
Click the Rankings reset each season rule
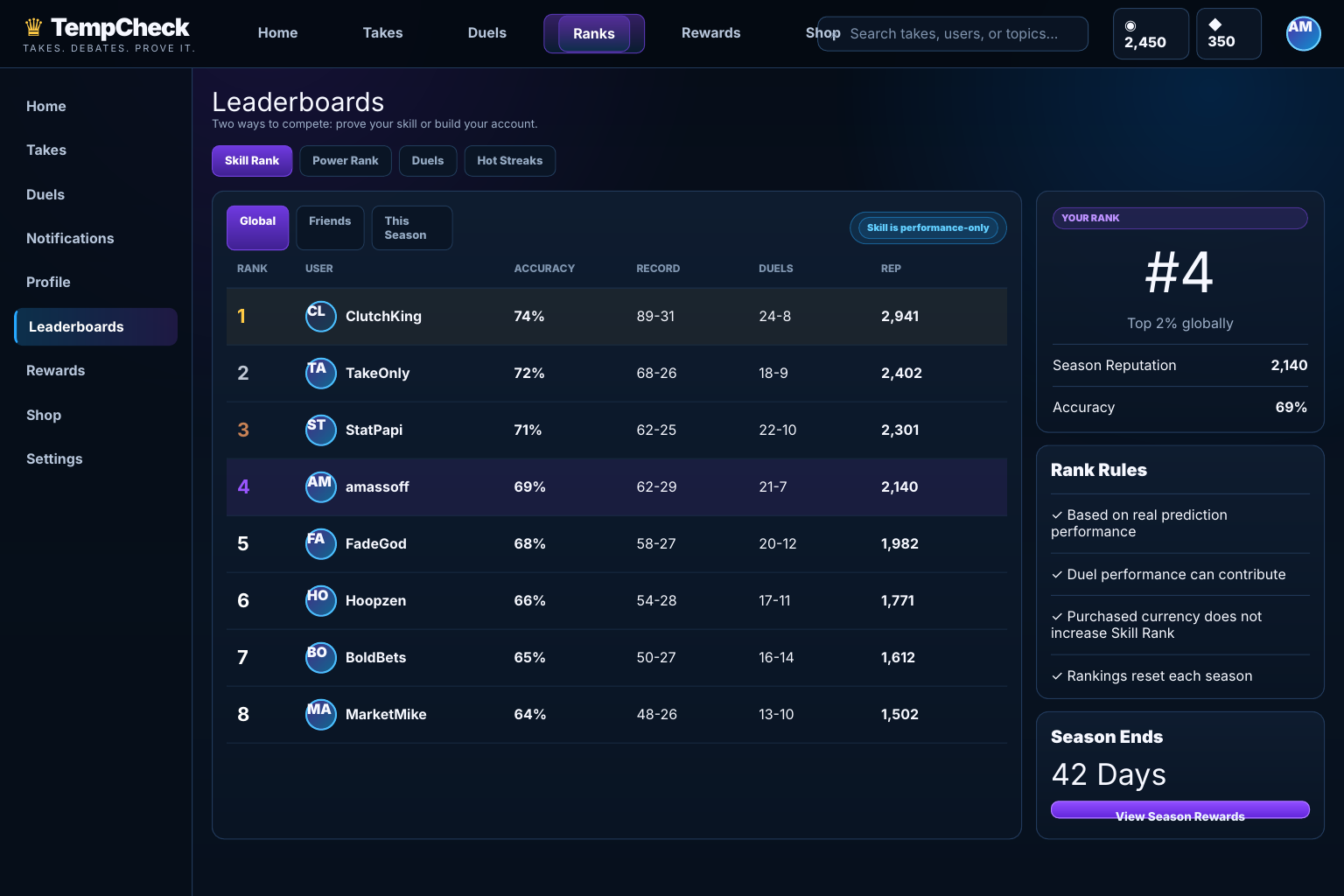point(1151,676)
